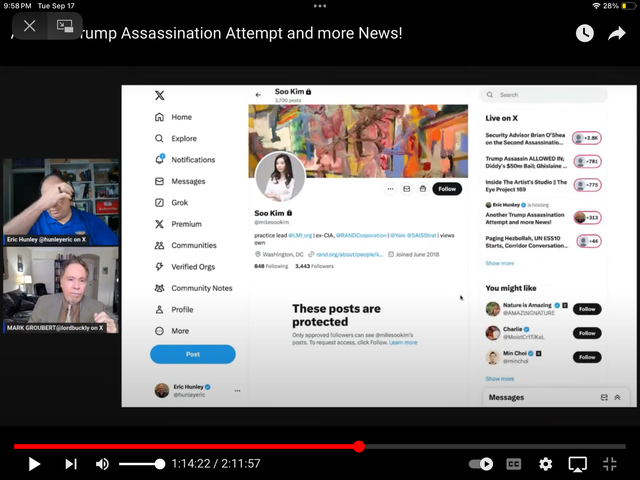Join Security Advisor Brian O'Shea live

pos(543,139)
